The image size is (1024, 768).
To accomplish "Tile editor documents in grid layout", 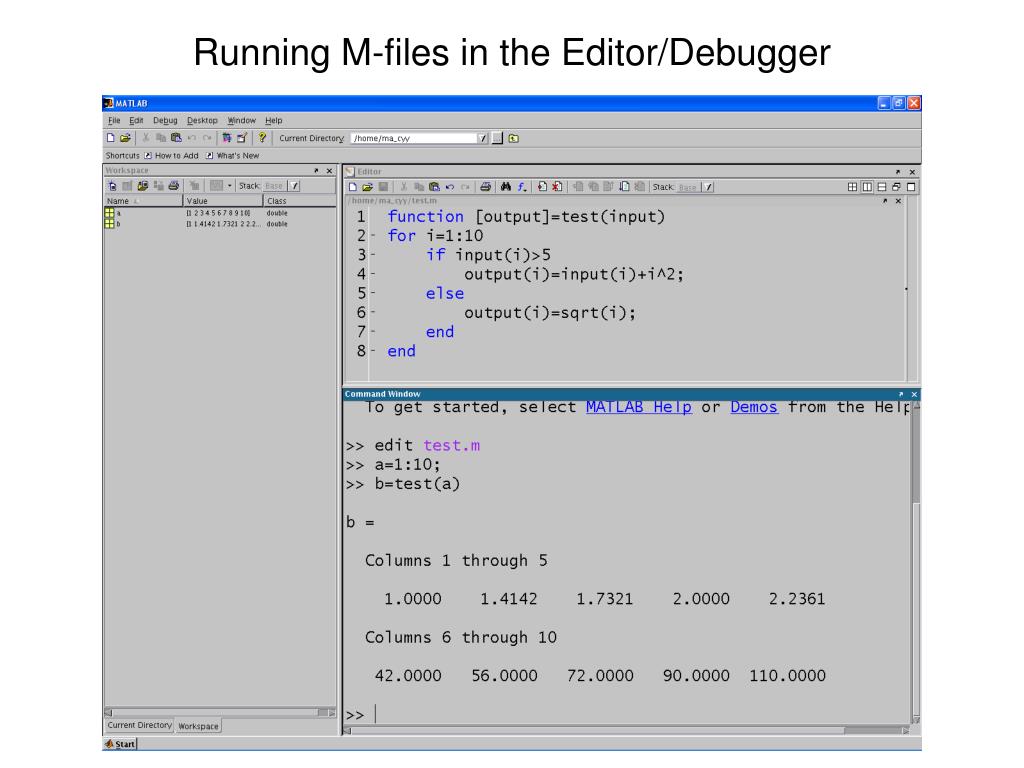I will coord(852,187).
